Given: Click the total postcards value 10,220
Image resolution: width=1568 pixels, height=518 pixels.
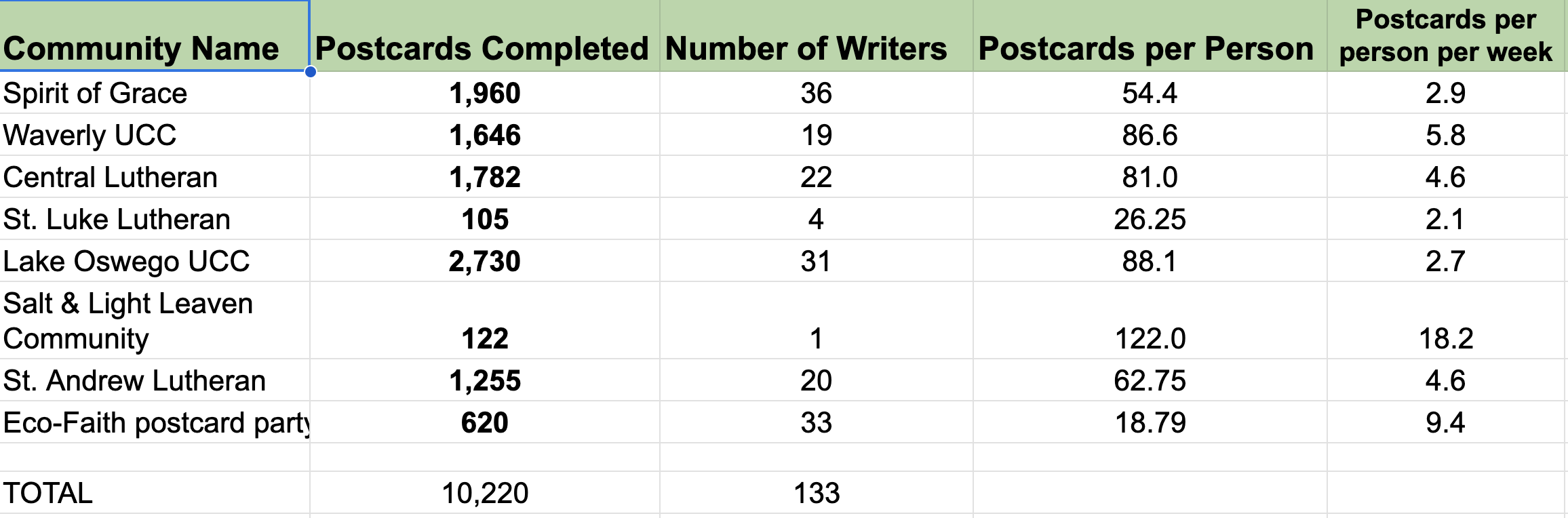Looking at the screenshot, I should click(x=484, y=493).
